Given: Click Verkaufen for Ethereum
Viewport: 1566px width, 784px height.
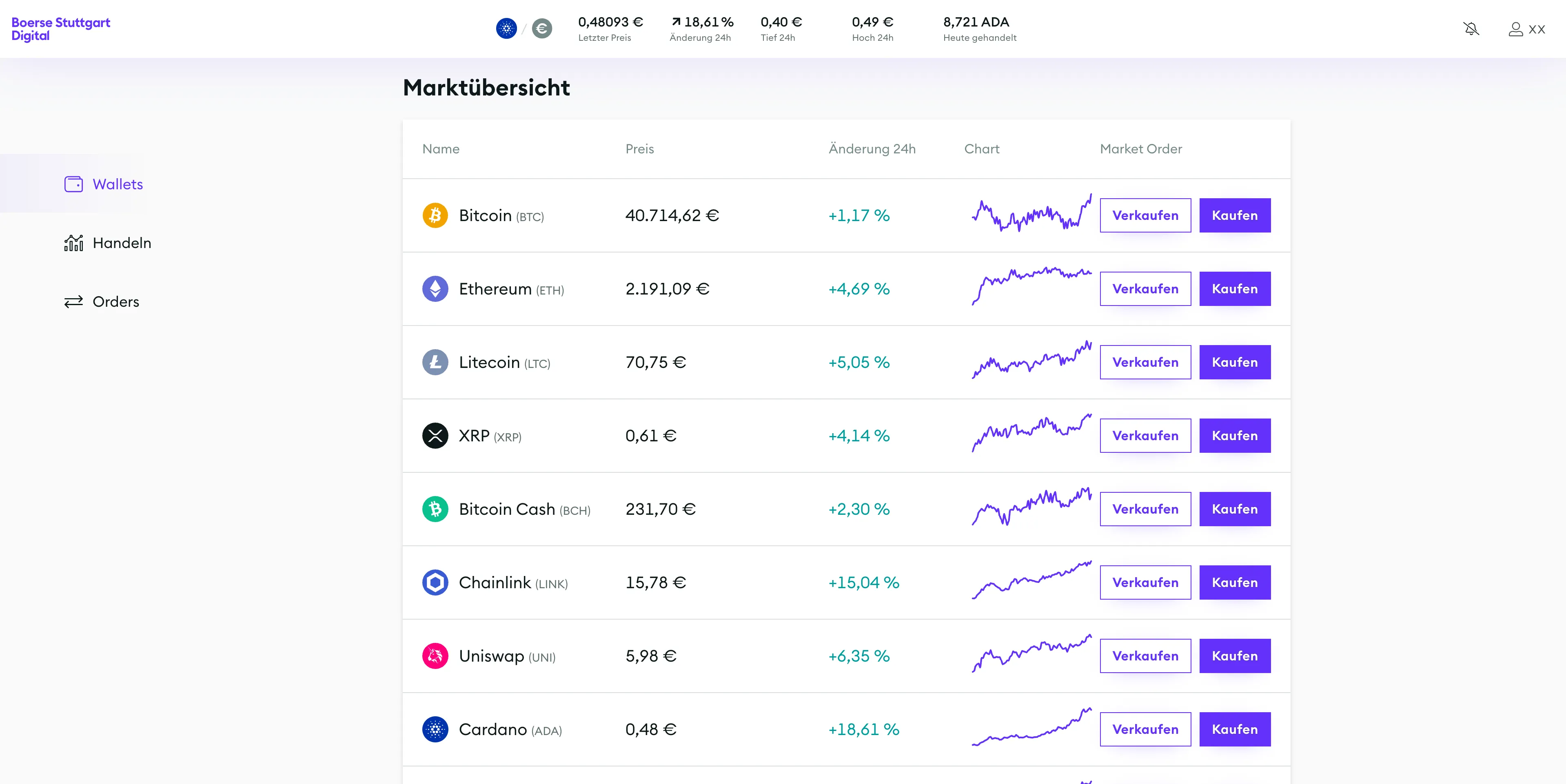Looking at the screenshot, I should click(1145, 289).
